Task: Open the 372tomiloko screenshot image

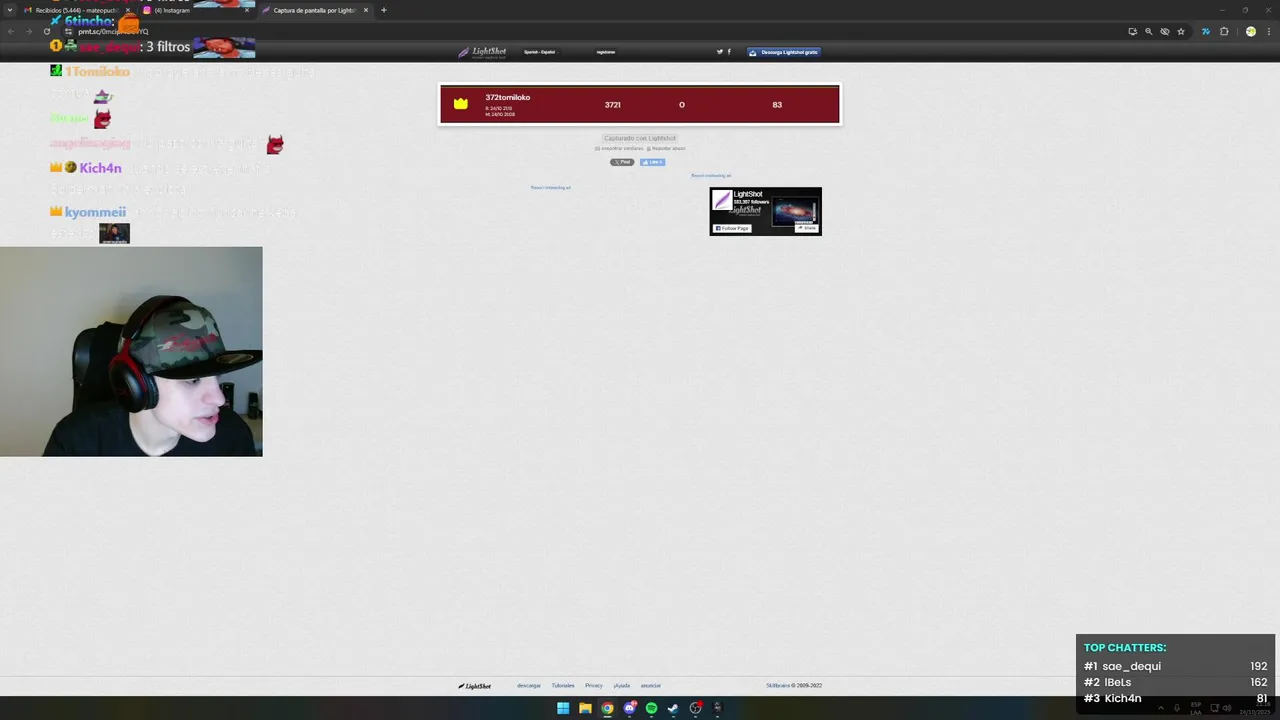Action: (640, 104)
